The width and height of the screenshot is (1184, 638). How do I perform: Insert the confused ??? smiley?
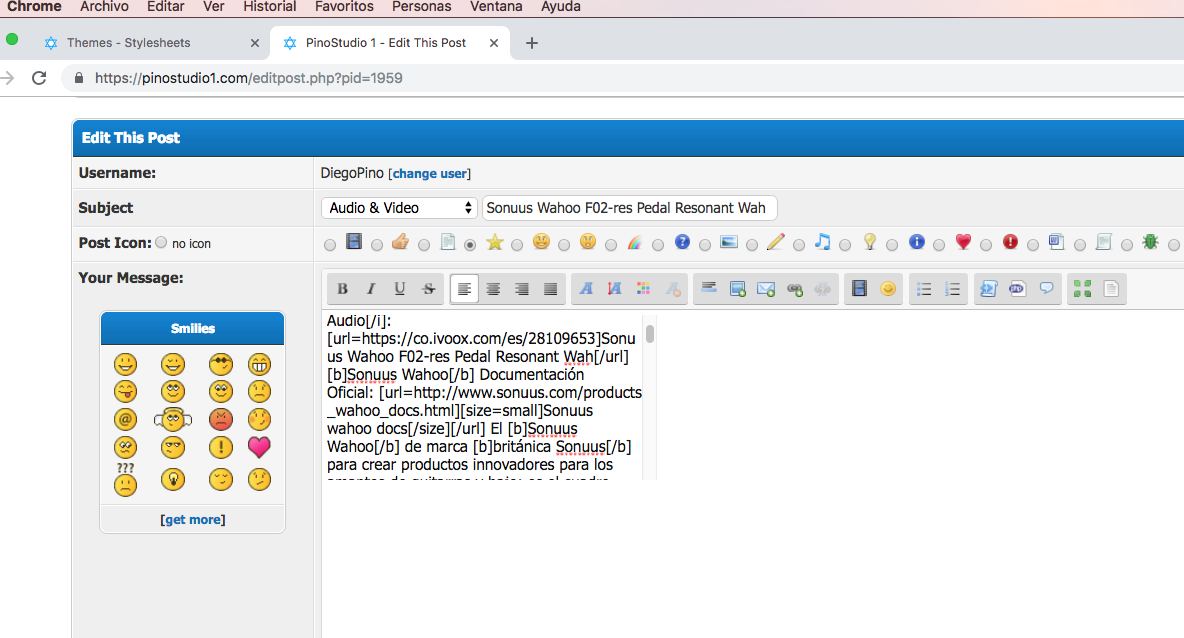[x=125, y=479]
